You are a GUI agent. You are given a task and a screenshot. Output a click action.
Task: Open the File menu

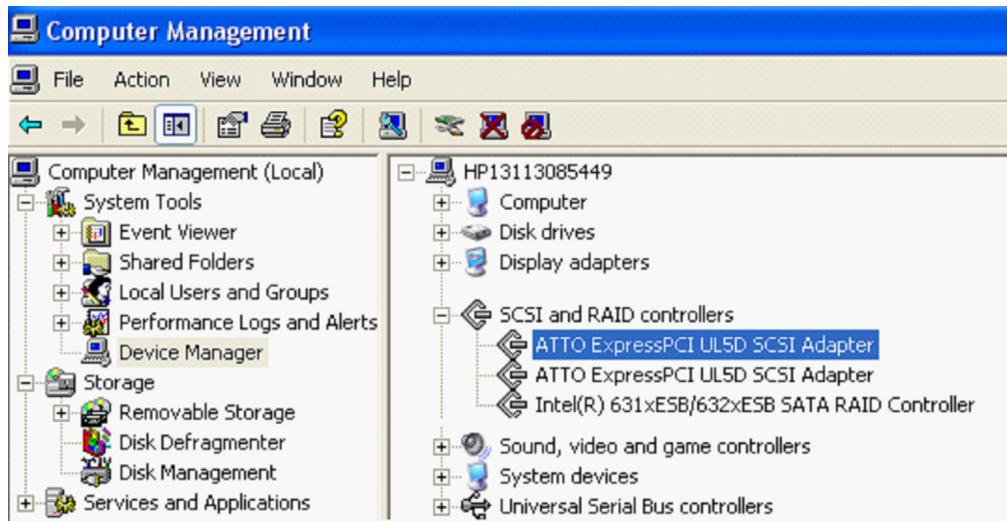tap(68, 80)
